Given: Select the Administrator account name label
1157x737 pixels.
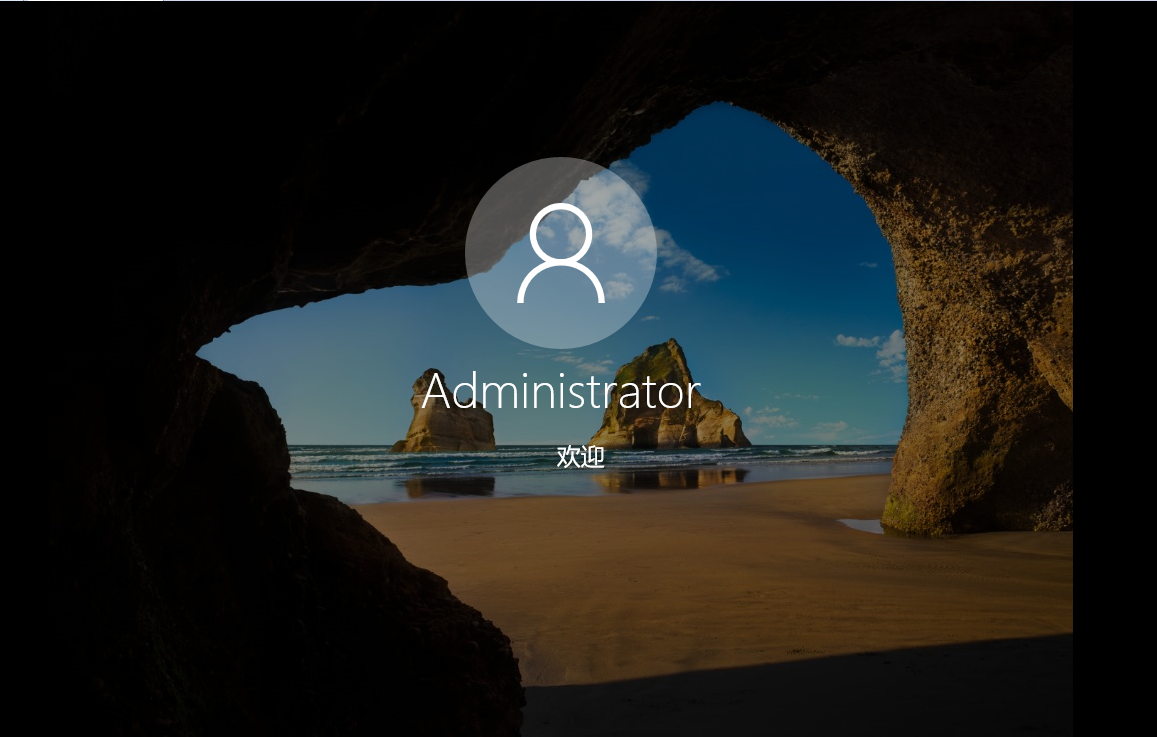Looking at the screenshot, I should [x=560, y=392].
